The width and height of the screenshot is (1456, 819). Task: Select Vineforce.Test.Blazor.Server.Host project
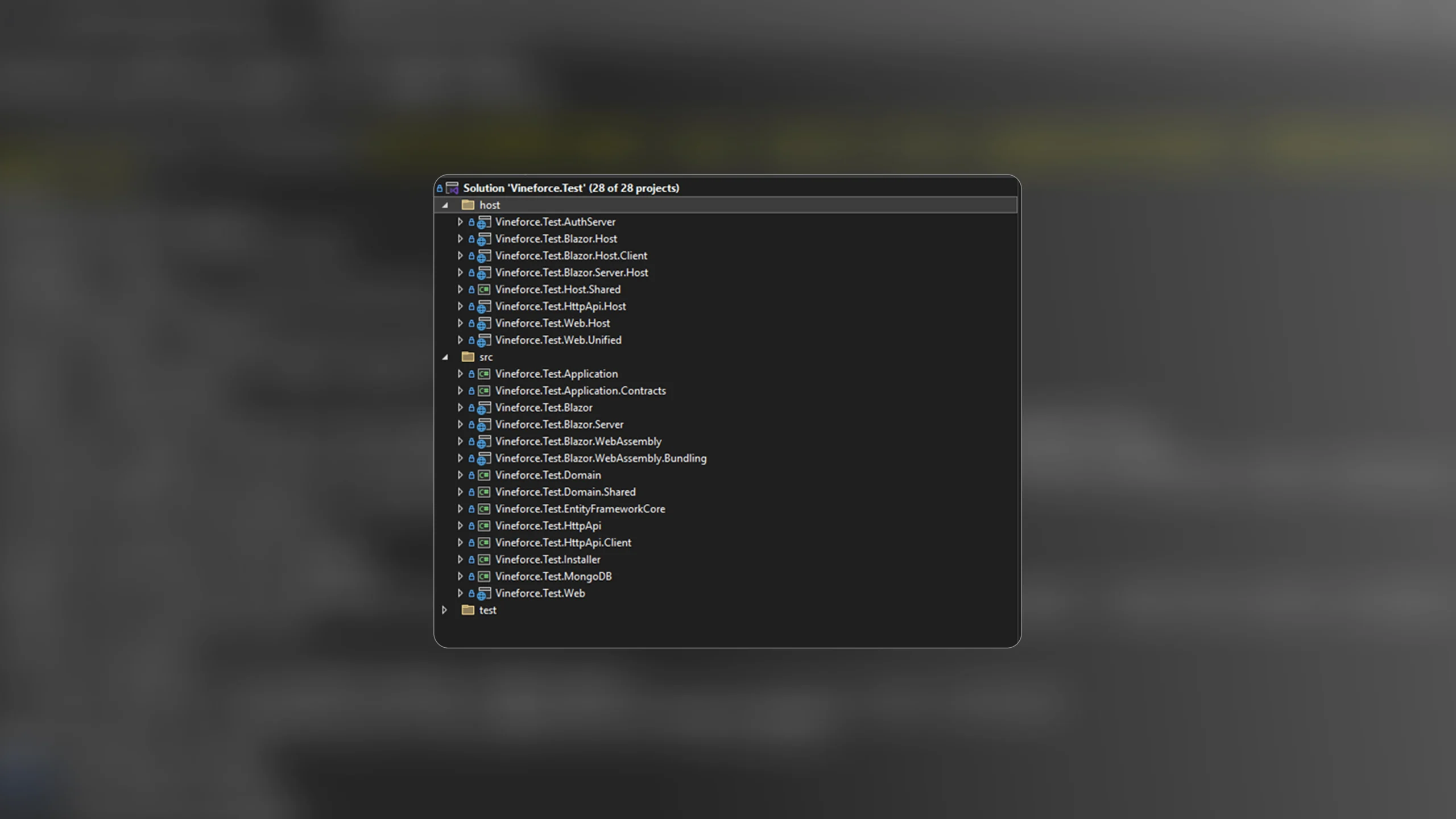[x=572, y=272]
